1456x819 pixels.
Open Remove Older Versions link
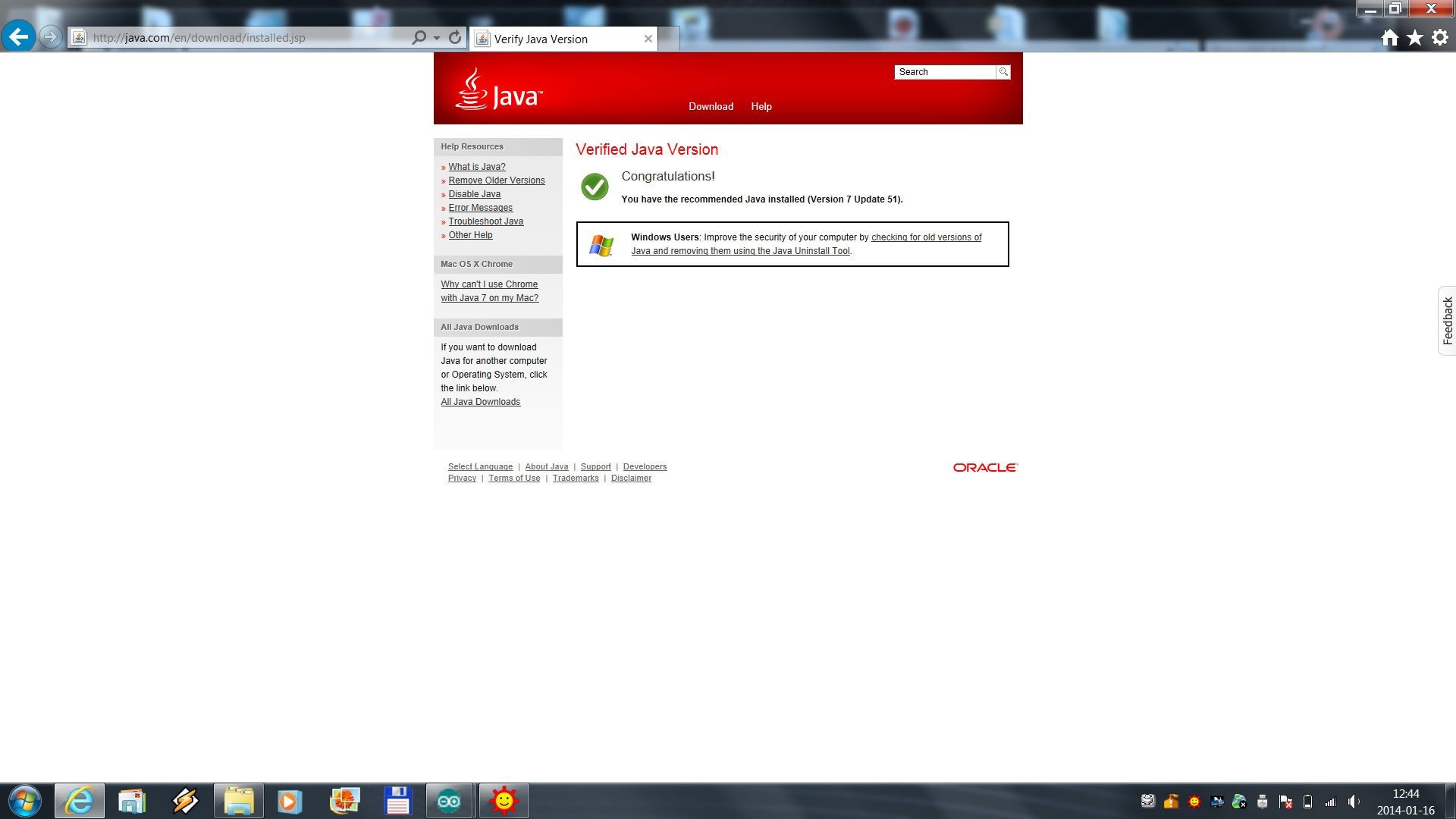[x=497, y=180]
